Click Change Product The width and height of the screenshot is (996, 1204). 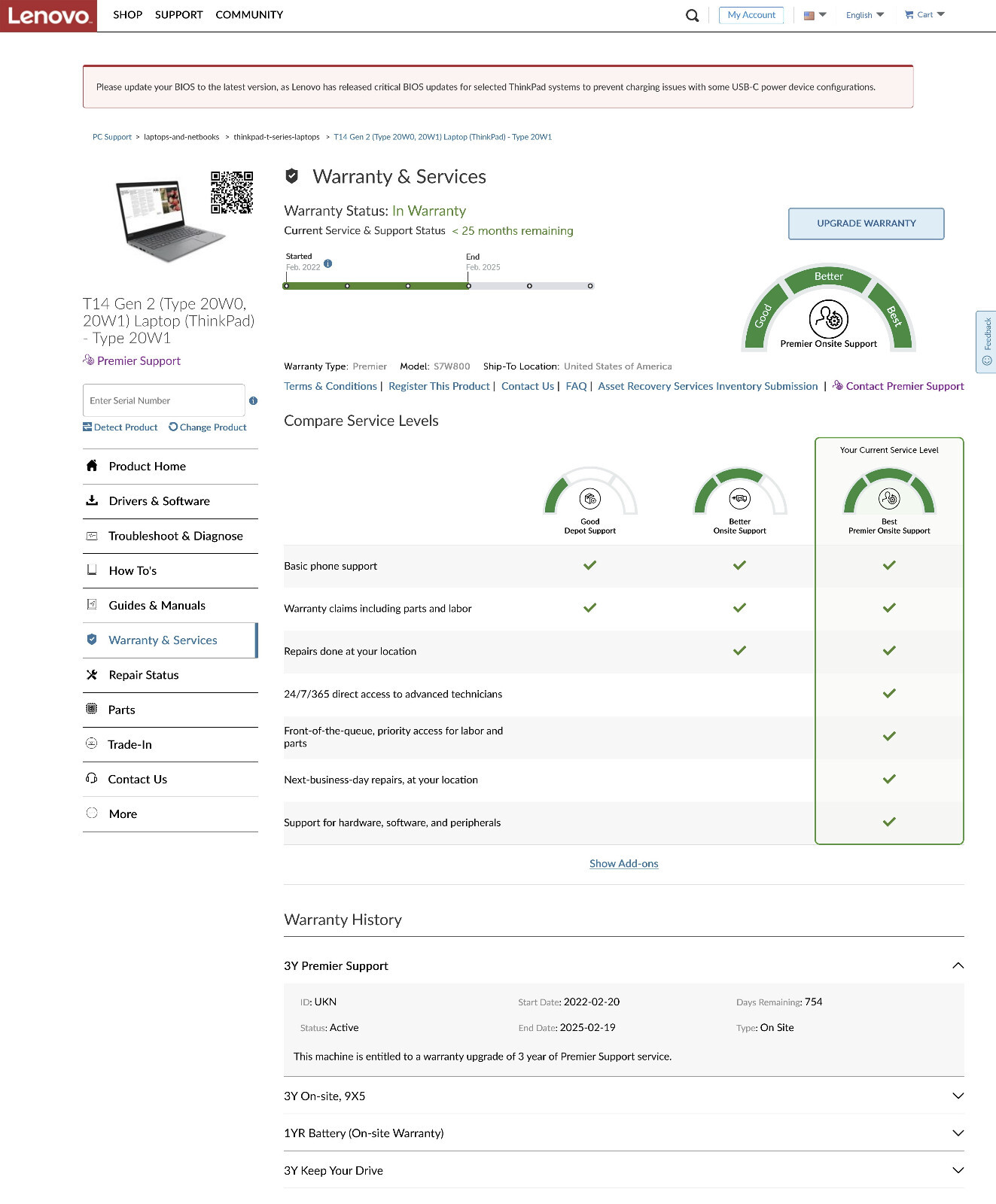click(208, 427)
